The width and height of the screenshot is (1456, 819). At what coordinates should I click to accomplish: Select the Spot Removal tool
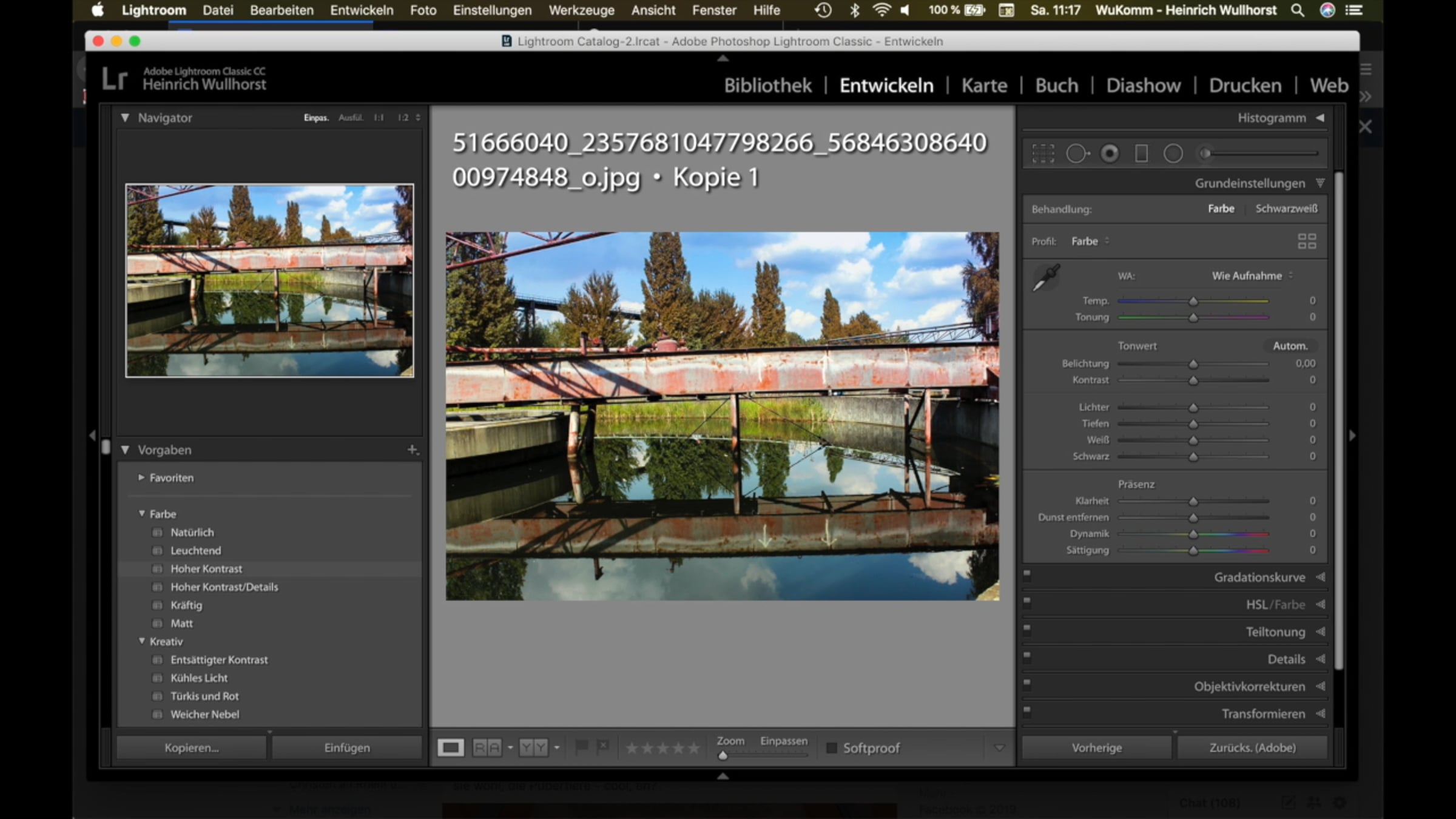click(1077, 153)
